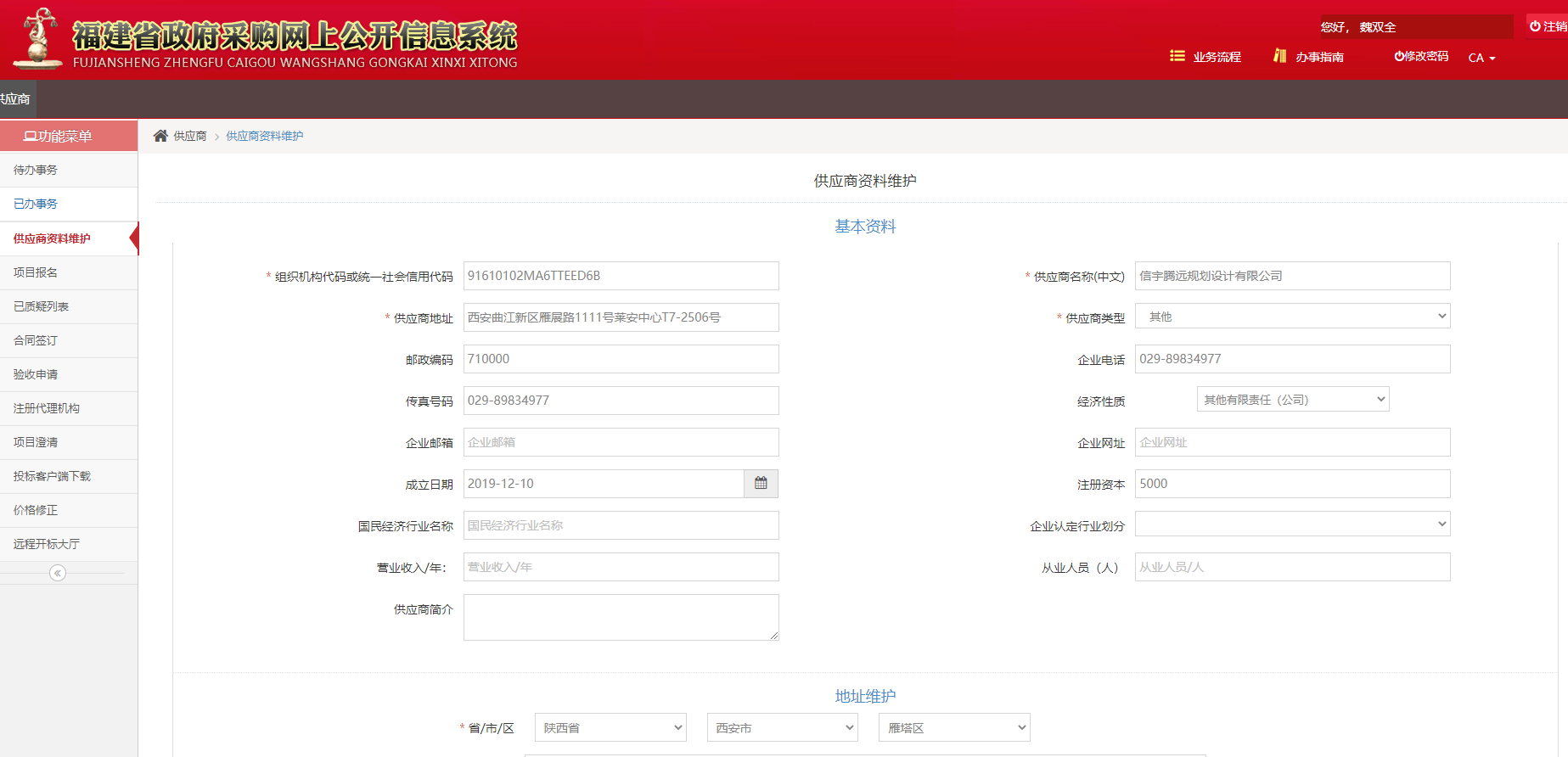Click the 供应商地址 input field
1568x757 pixels.
(x=621, y=317)
